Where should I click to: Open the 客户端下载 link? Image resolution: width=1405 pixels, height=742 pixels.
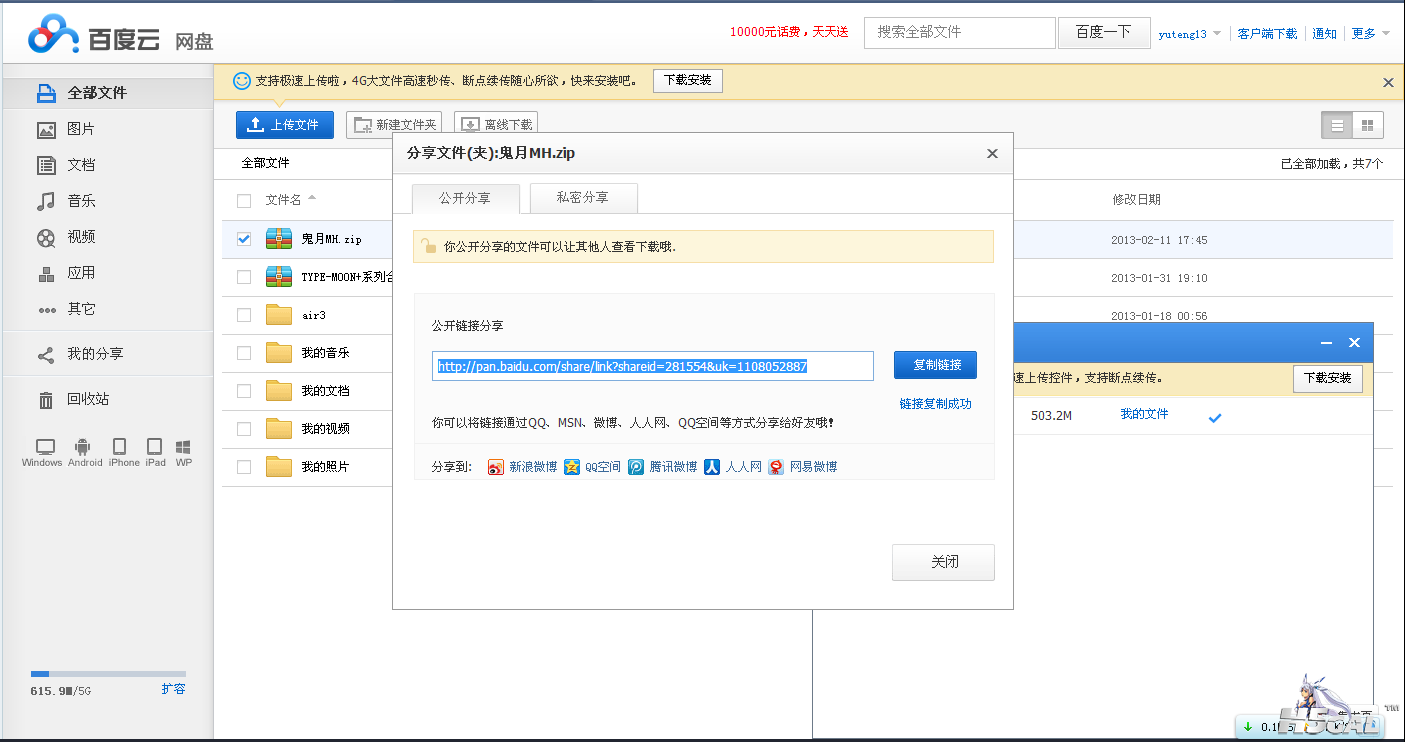(x=1267, y=33)
